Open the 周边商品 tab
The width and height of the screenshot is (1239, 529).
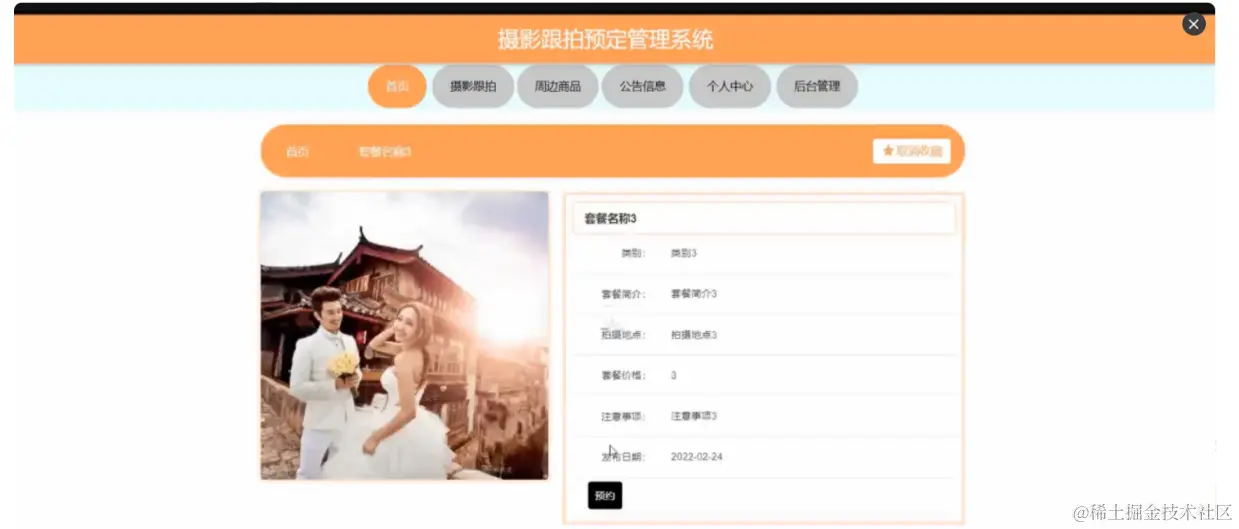pos(557,86)
